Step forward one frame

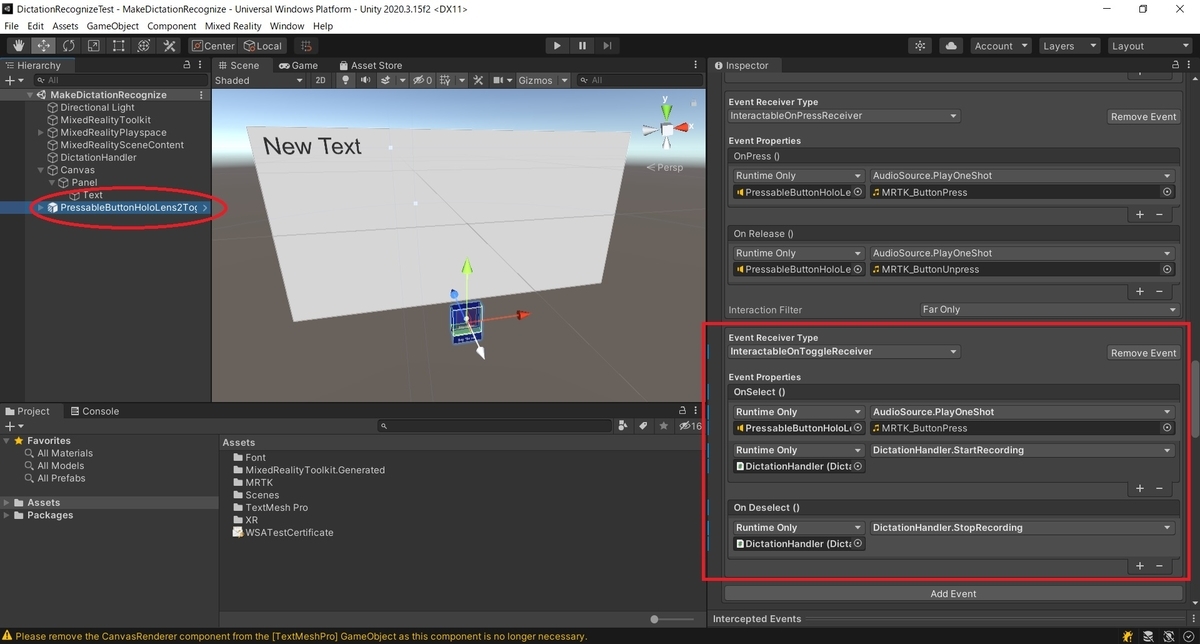607,46
